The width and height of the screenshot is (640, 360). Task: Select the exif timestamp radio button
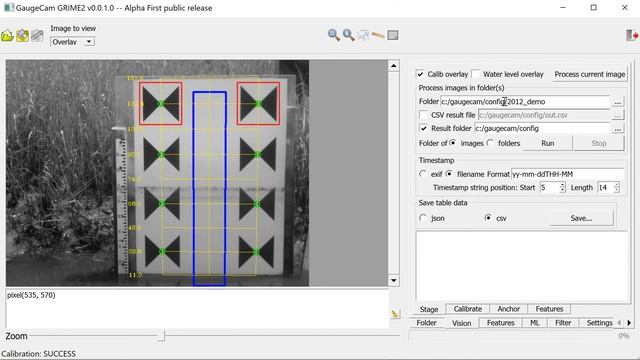423,173
